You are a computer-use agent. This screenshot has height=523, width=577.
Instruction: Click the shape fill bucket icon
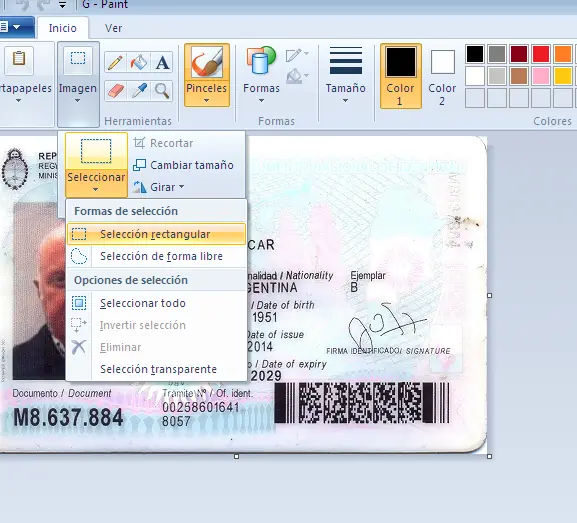[x=294, y=76]
